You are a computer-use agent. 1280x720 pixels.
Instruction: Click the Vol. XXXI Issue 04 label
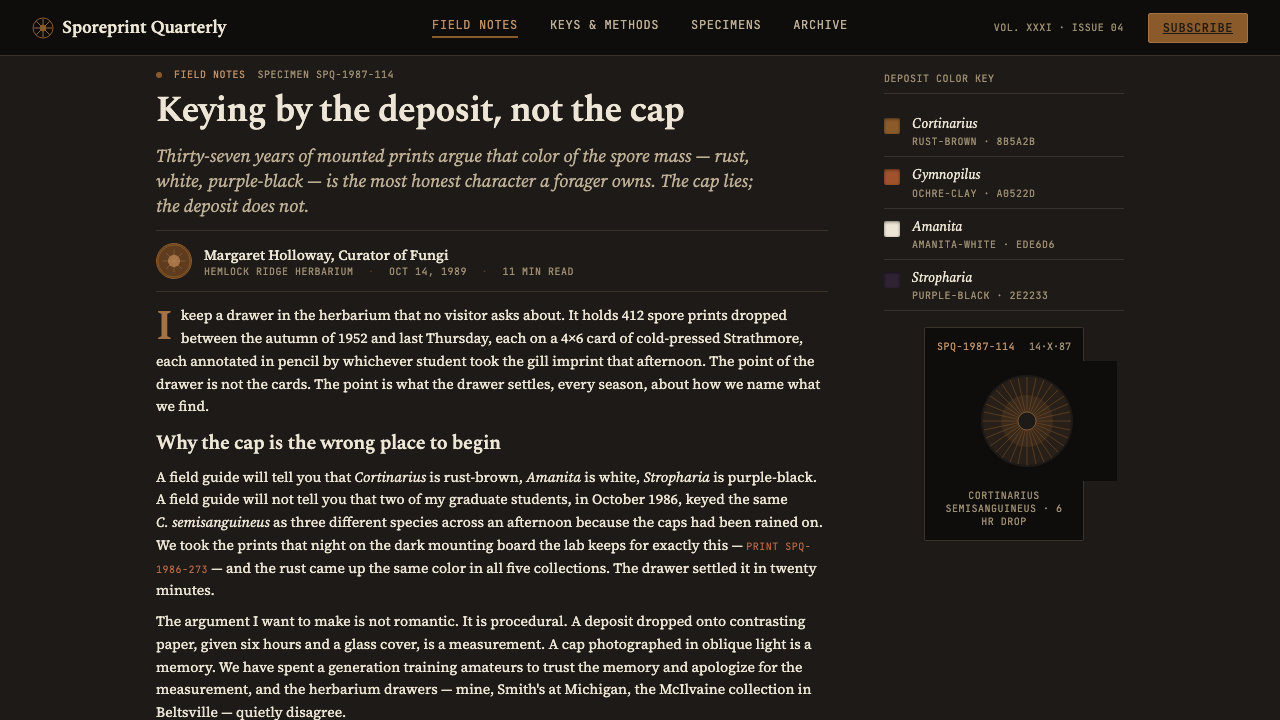pos(1059,28)
